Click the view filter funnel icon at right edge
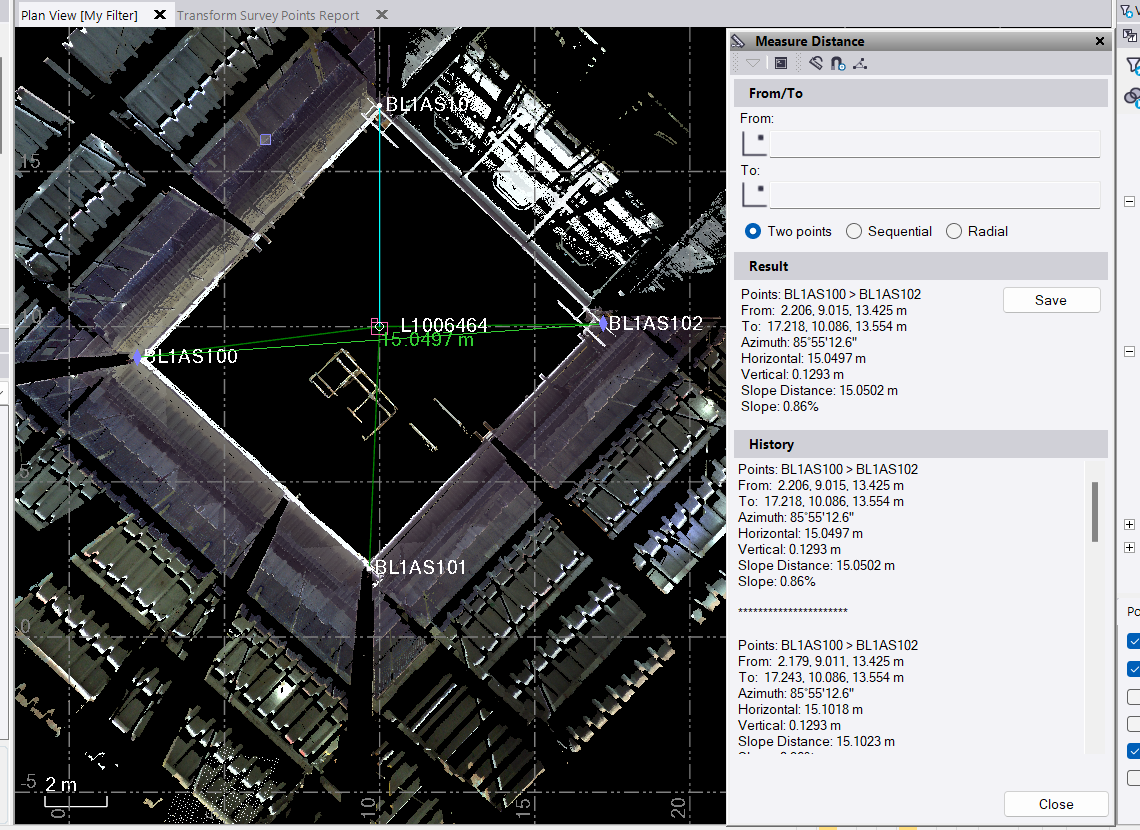The width and height of the screenshot is (1140, 830). click(1131, 66)
